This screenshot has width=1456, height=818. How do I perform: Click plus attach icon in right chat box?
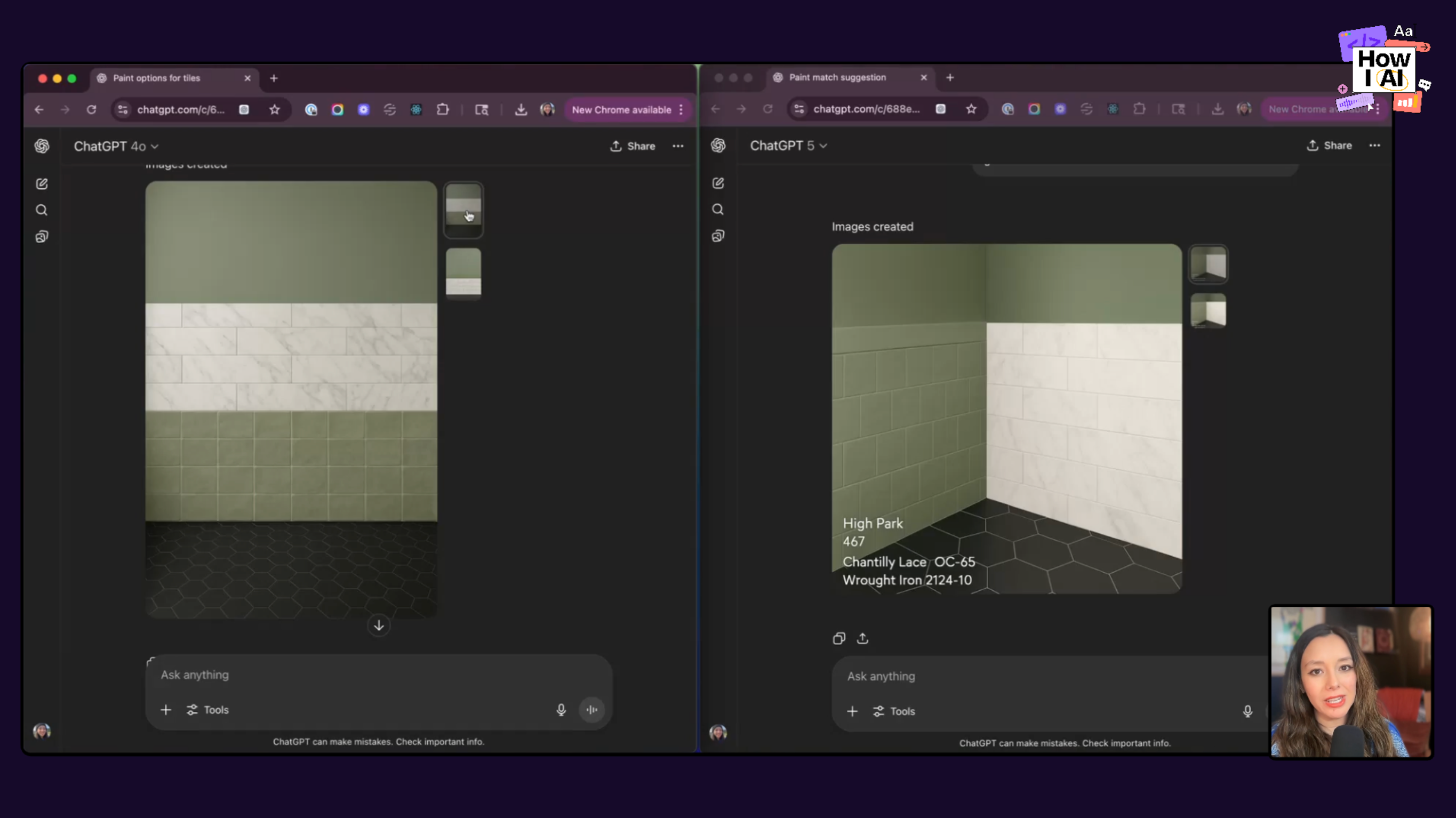[x=852, y=711]
